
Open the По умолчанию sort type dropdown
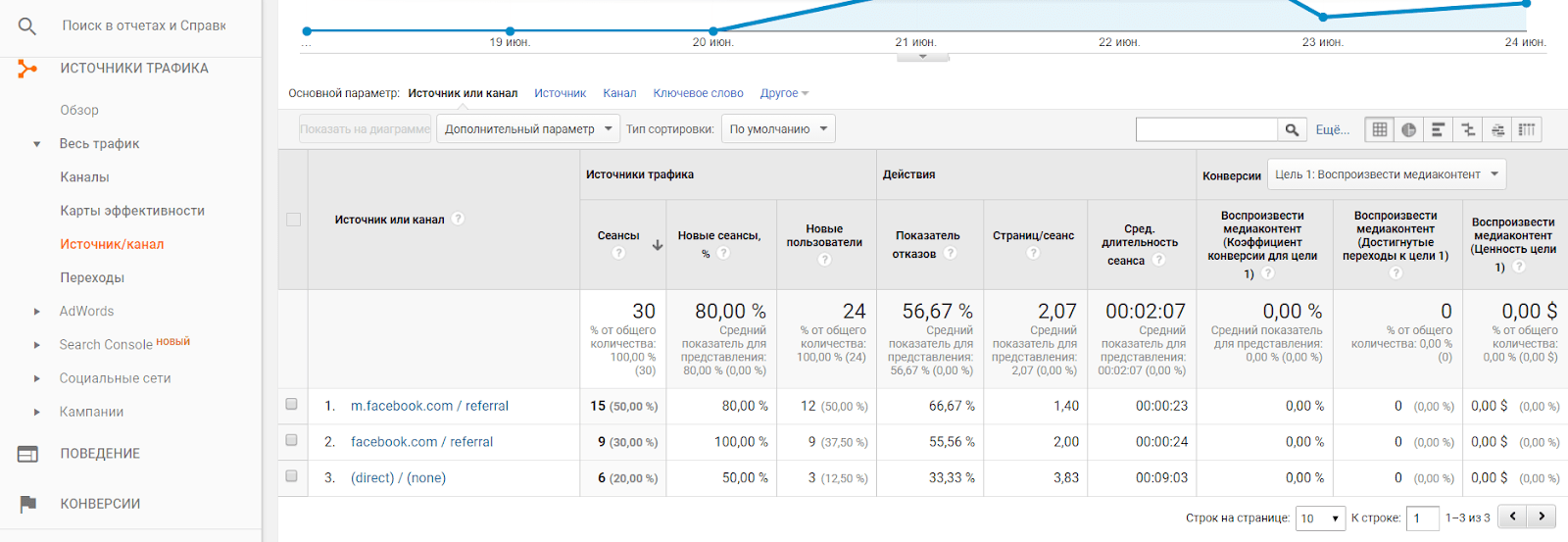coord(778,129)
